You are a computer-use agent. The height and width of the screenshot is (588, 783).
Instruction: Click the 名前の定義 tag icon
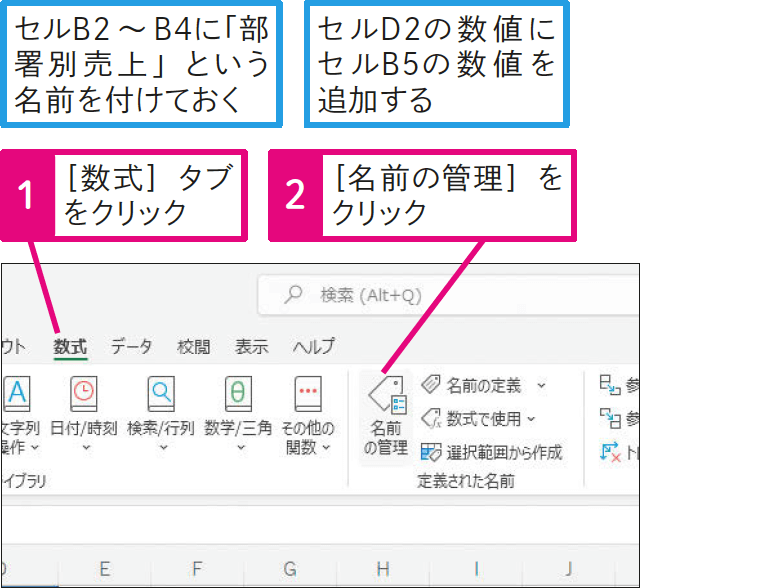[x=430, y=385]
